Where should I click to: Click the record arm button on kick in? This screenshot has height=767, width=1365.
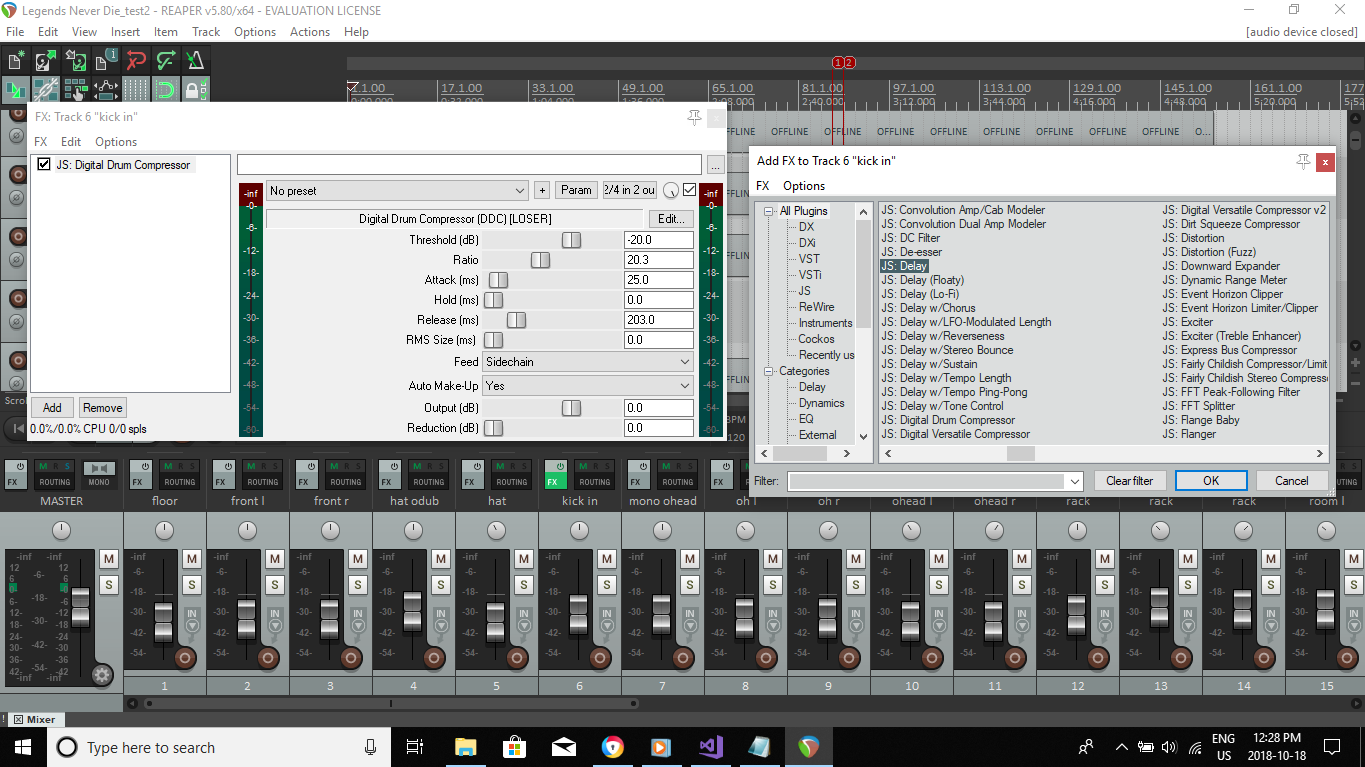coord(600,657)
